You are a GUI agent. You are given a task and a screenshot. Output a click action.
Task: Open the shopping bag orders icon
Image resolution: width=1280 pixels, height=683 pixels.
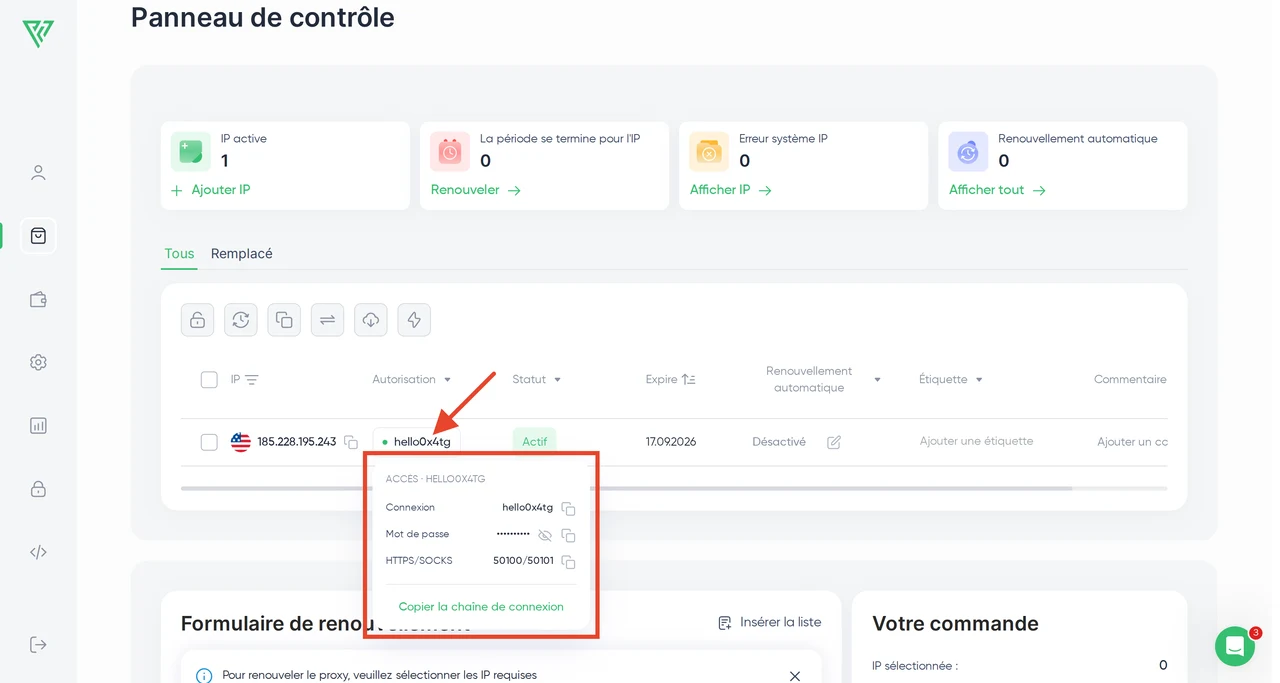[x=38, y=236]
